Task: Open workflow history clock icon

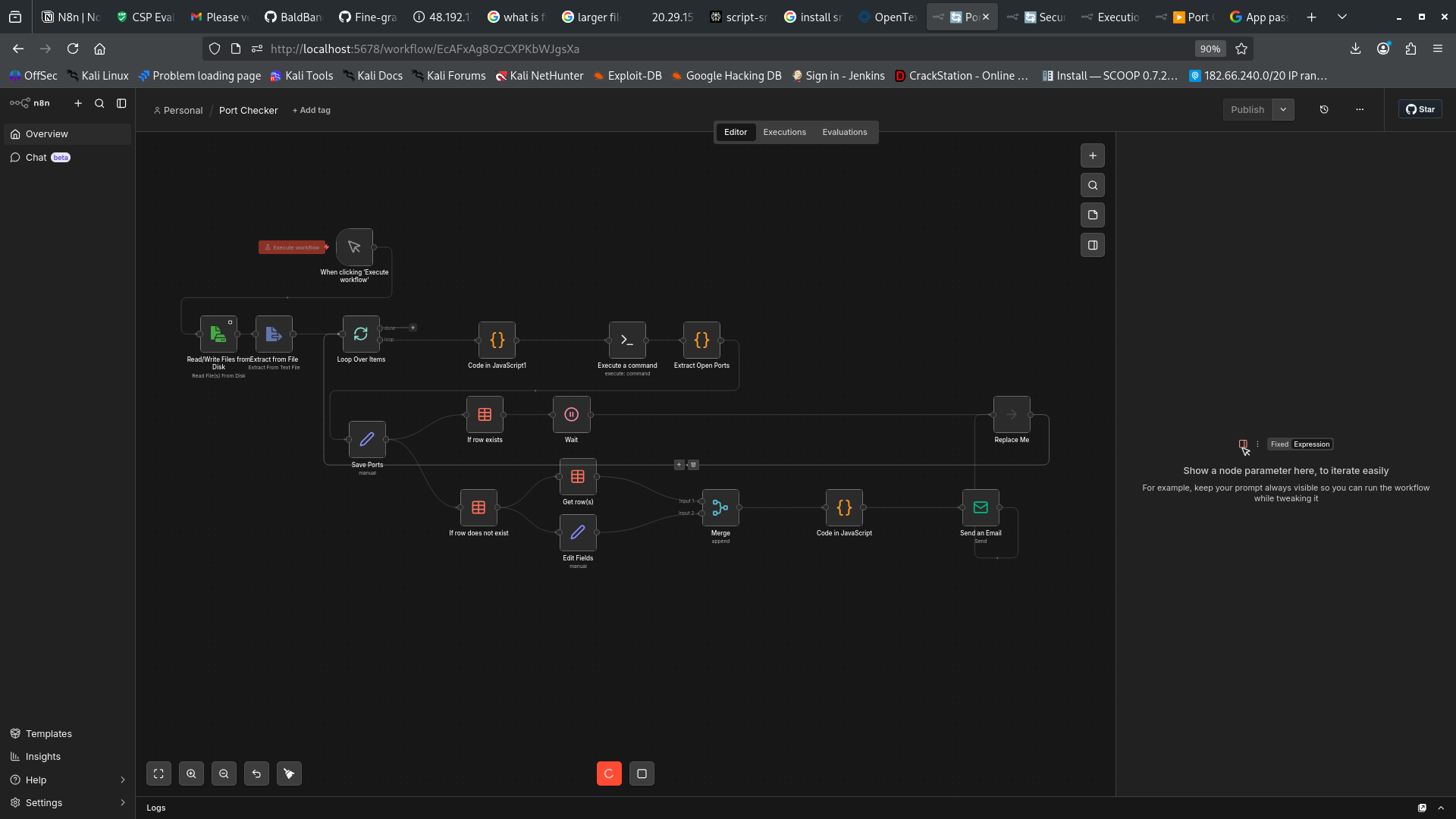Action: pos(1324,110)
